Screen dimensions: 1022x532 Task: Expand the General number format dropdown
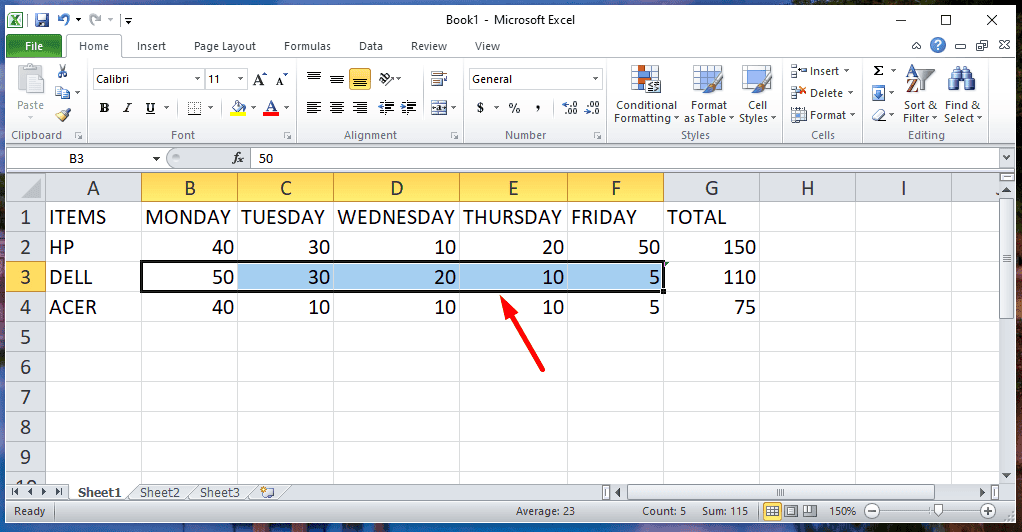595,79
